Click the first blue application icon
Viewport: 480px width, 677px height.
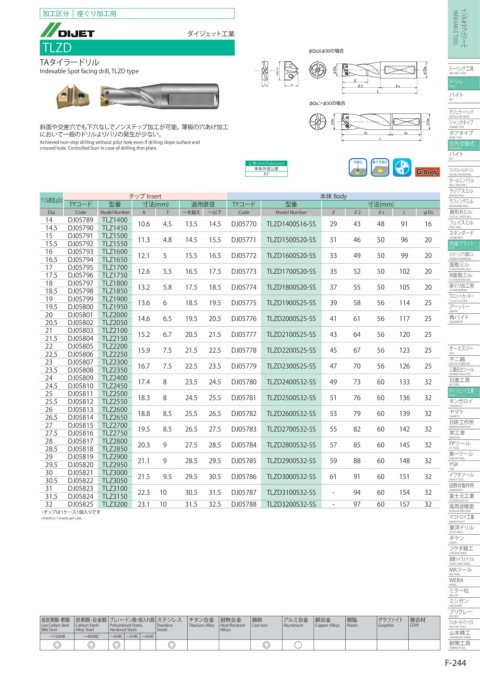(x=357, y=168)
